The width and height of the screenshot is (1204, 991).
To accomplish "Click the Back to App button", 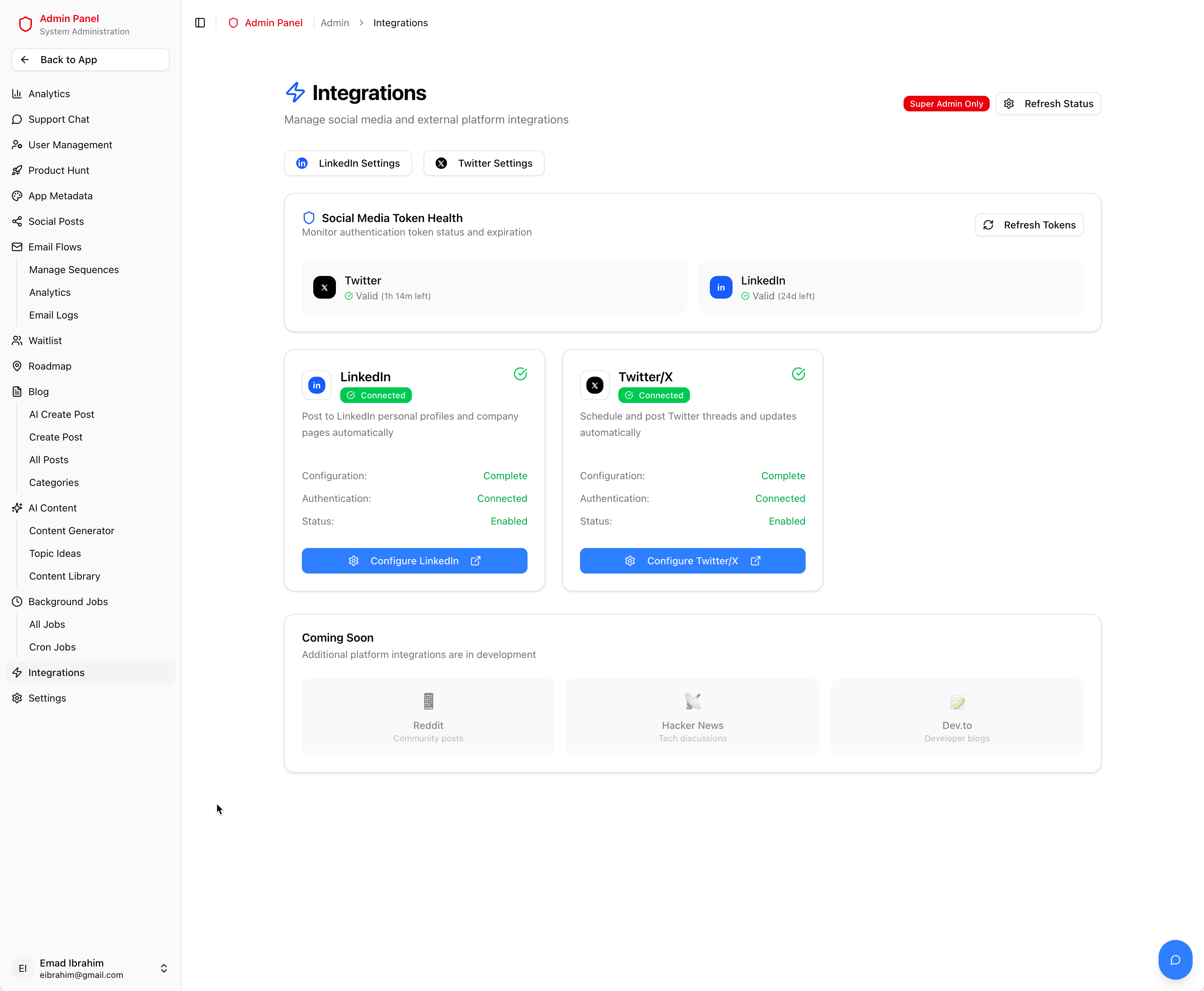I will tap(90, 59).
